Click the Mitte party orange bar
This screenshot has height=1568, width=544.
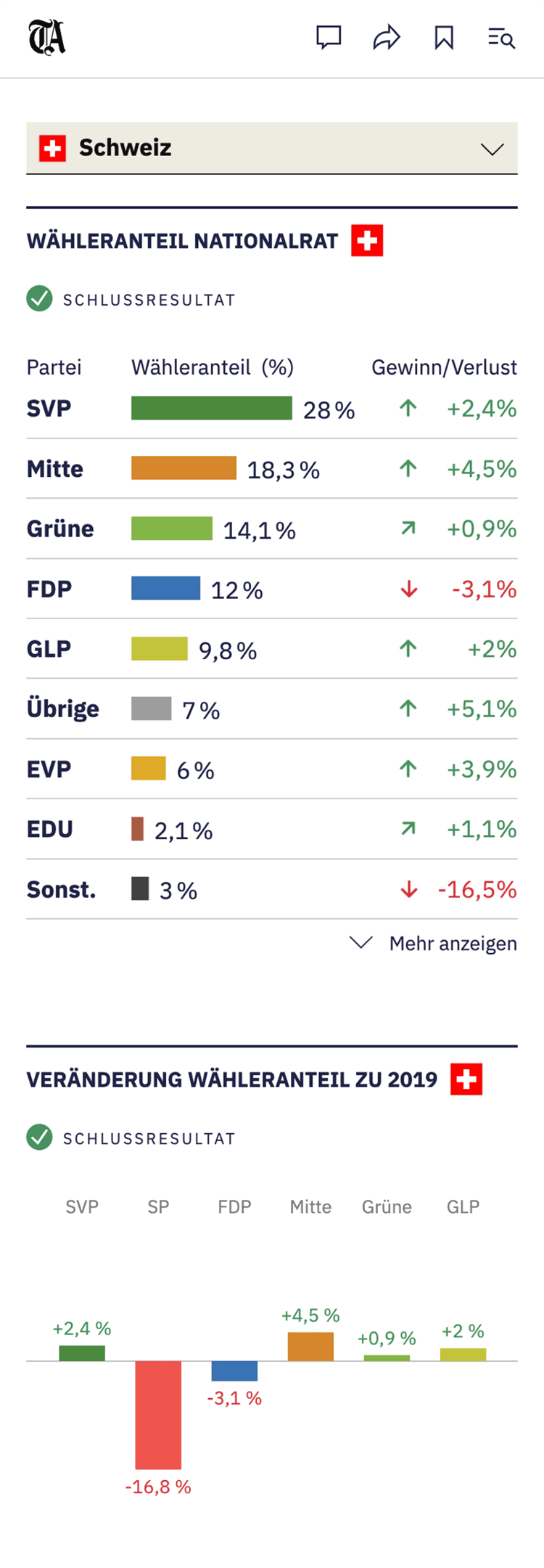pos(184,468)
